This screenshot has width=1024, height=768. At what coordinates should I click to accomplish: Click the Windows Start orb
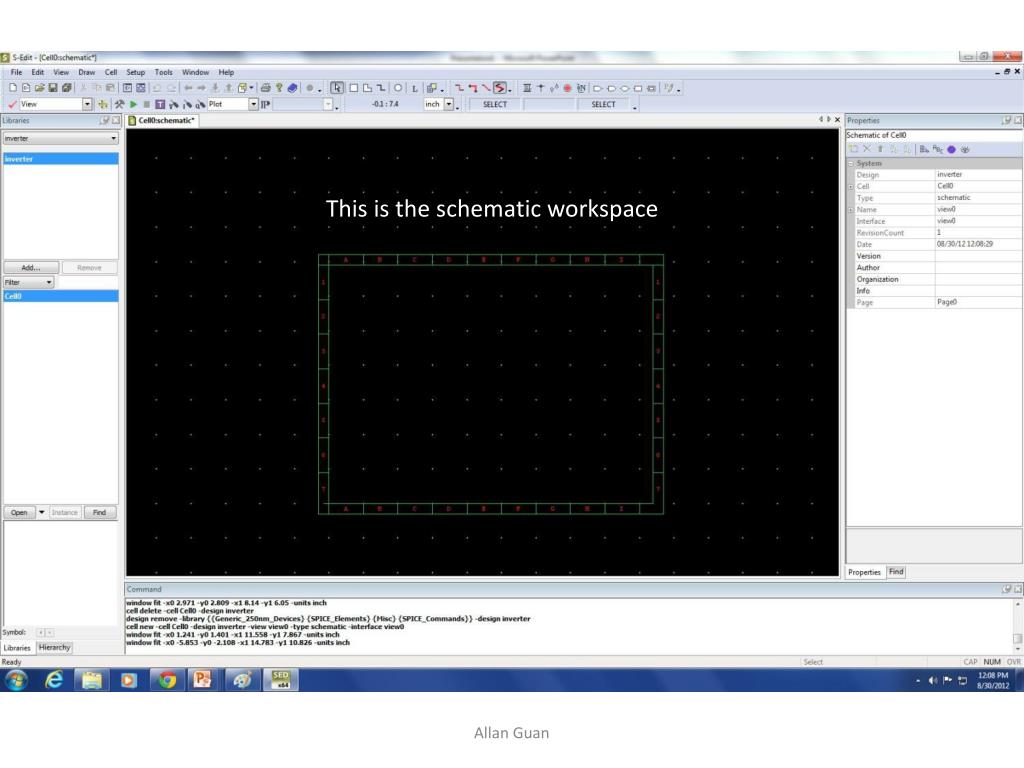coord(16,680)
